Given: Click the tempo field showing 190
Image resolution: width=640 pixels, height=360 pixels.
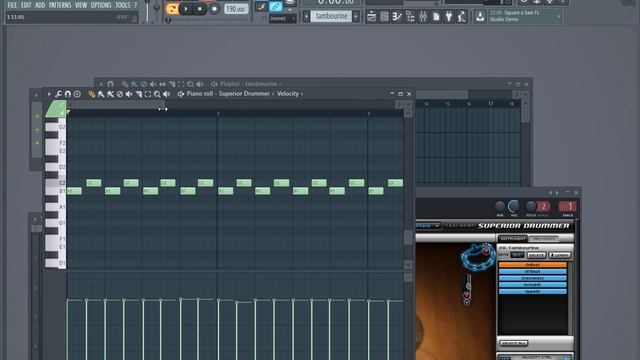Looking at the screenshot, I should click(x=236, y=9).
